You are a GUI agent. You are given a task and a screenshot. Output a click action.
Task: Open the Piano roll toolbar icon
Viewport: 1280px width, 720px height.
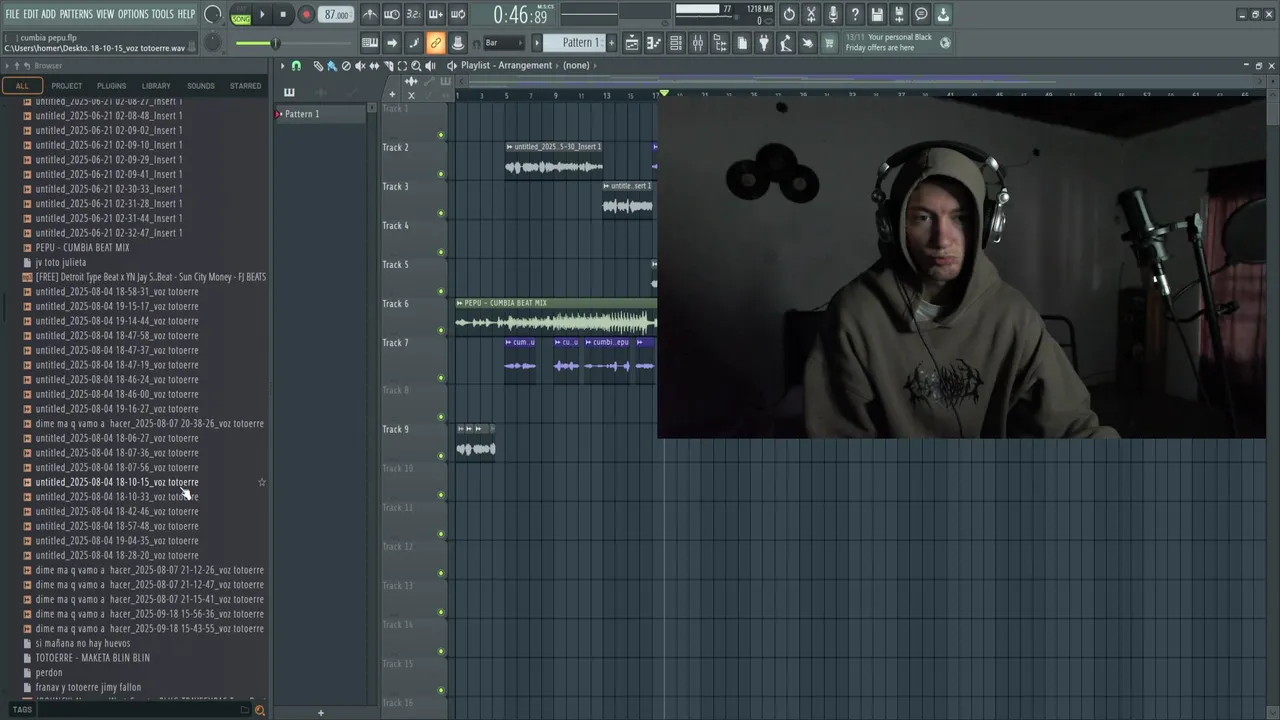click(654, 42)
